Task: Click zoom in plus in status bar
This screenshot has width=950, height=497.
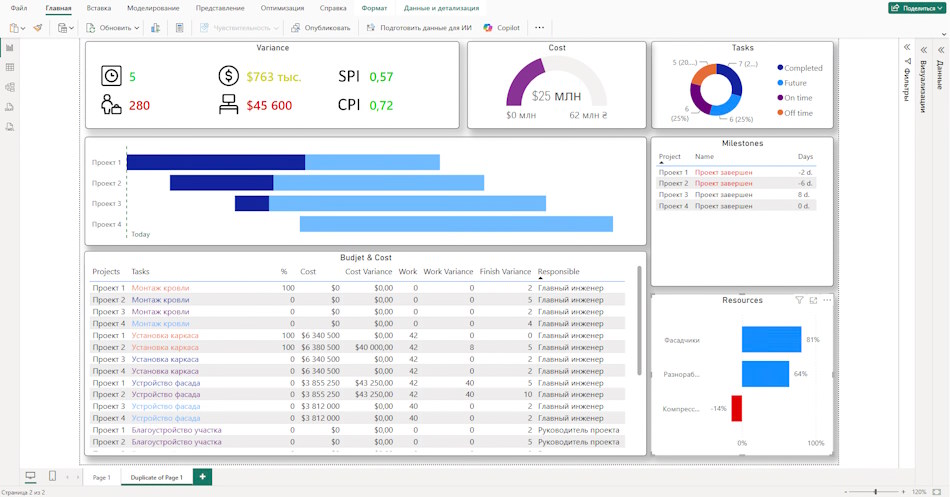Action: 903,492
